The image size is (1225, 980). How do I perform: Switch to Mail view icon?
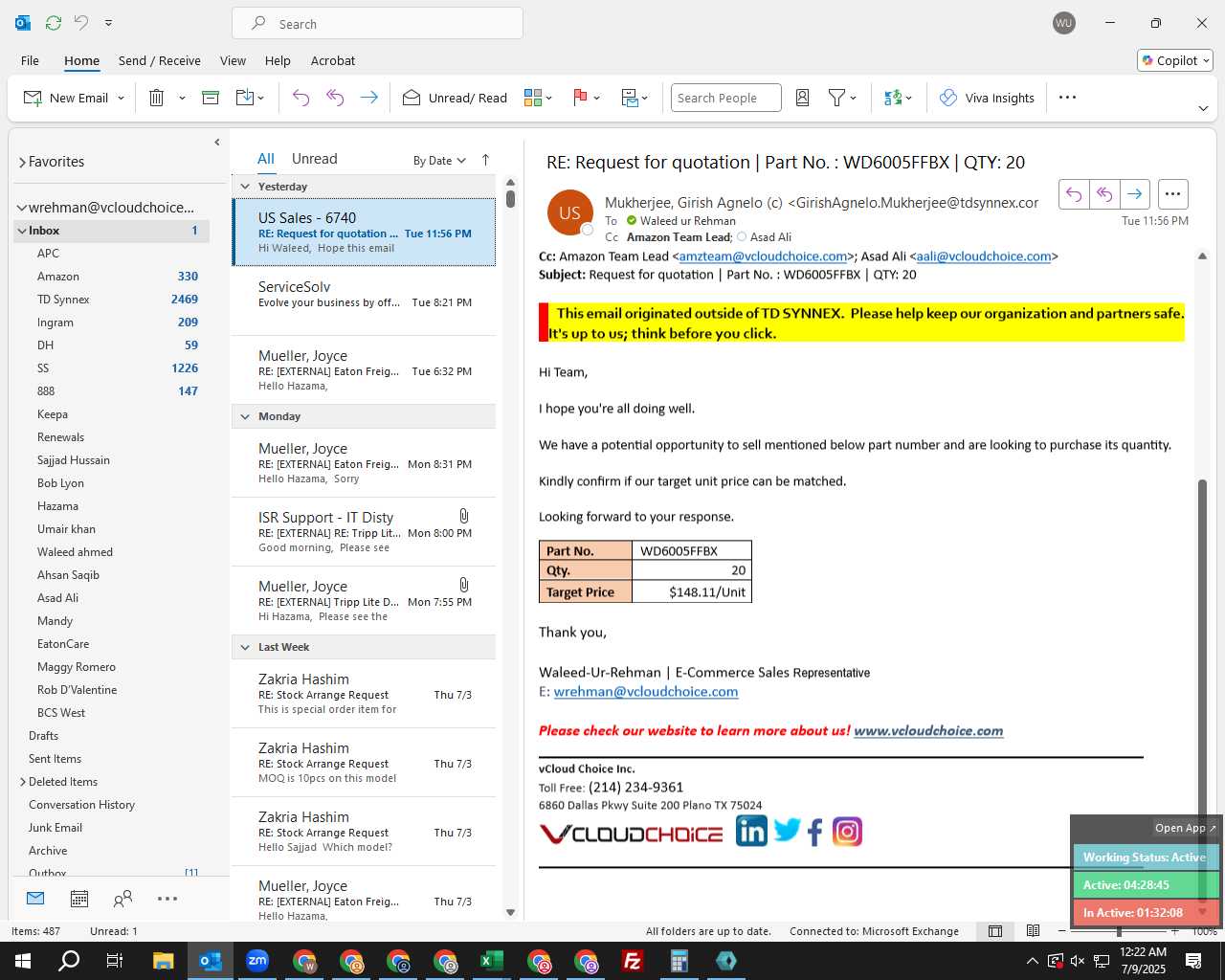point(35,898)
